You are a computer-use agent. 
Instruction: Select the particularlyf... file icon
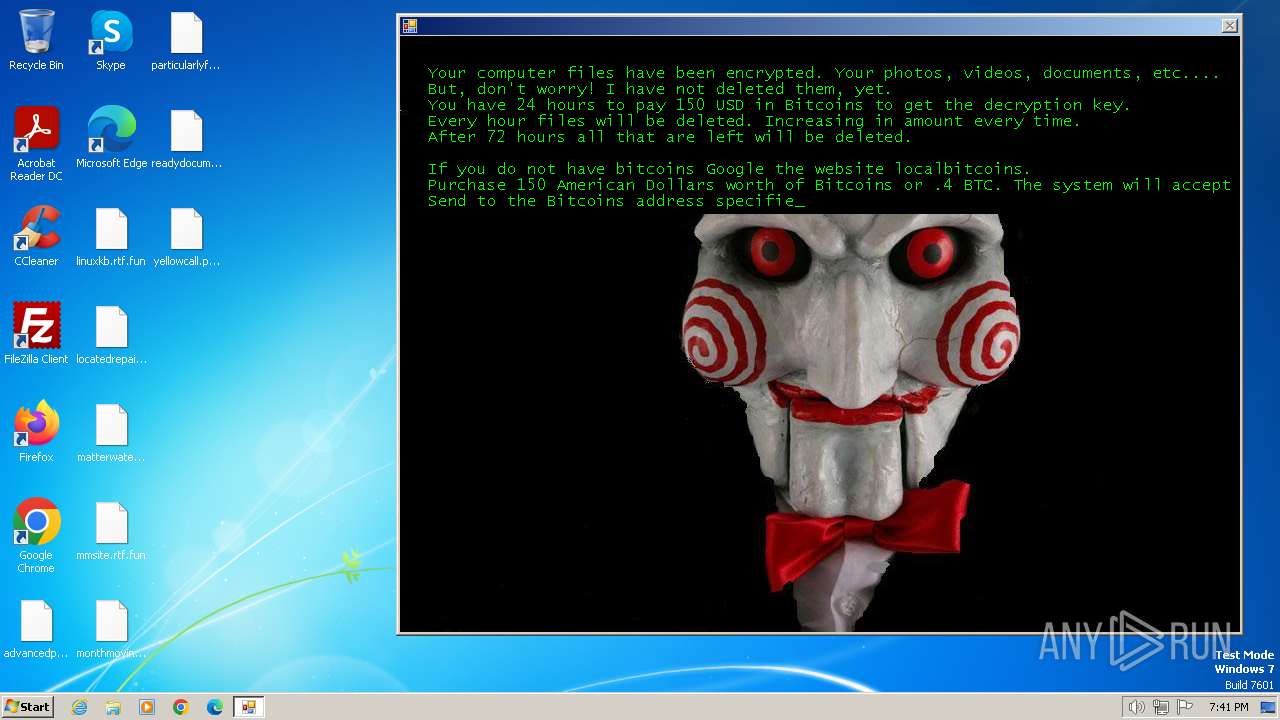click(186, 41)
